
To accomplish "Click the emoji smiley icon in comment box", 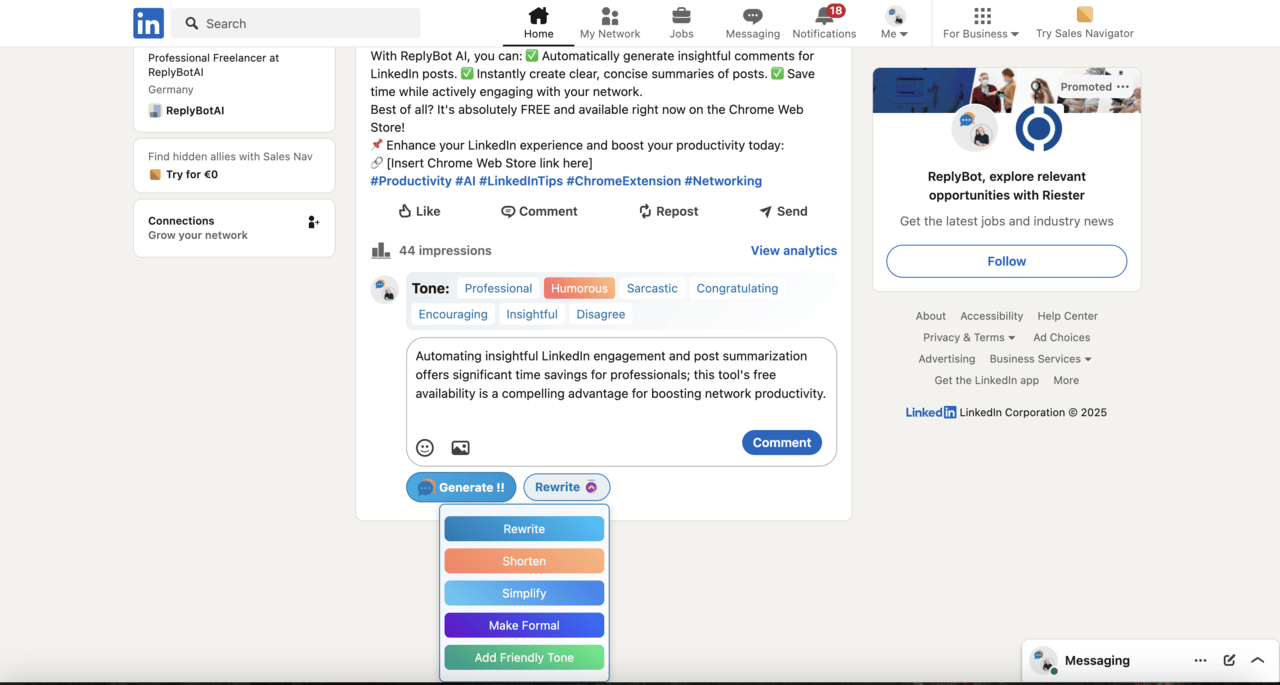I will coord(425,448).
